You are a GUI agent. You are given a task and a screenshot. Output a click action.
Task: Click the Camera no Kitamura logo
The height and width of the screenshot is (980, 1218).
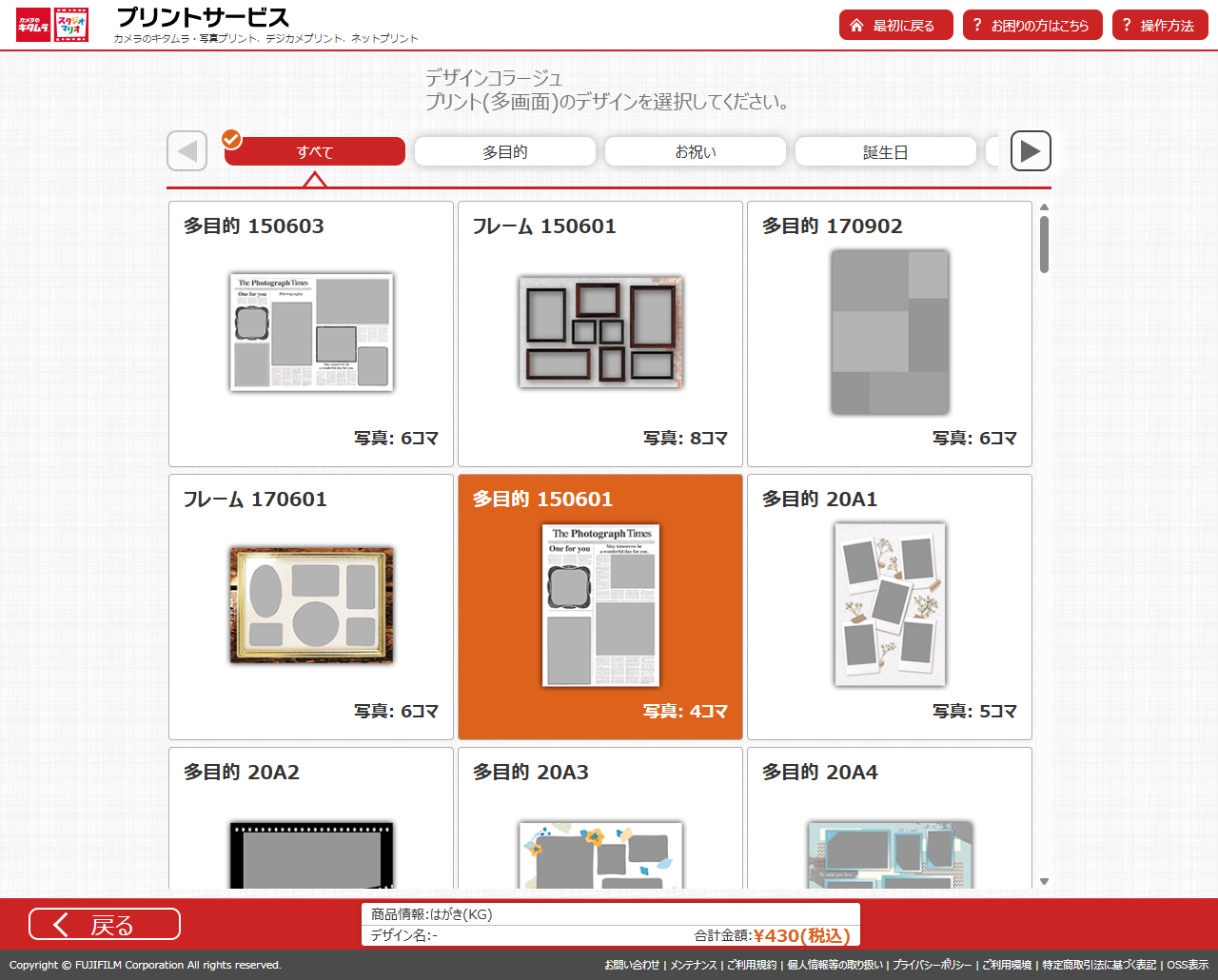[x=33, y=25]
